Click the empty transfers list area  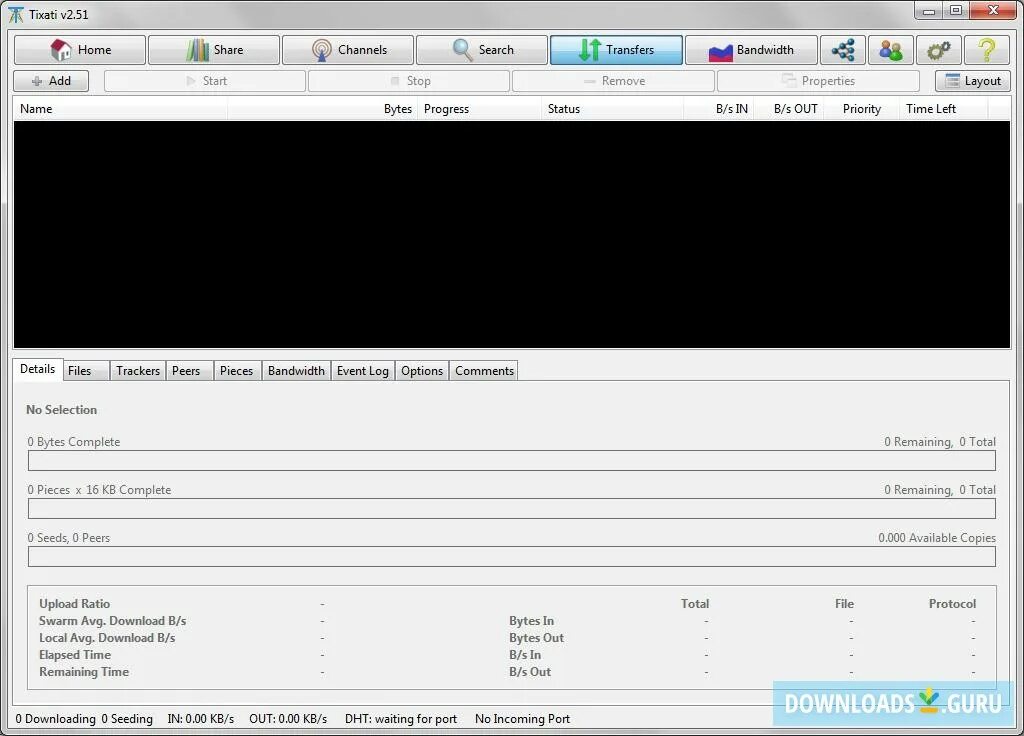(x=512, y=234)
